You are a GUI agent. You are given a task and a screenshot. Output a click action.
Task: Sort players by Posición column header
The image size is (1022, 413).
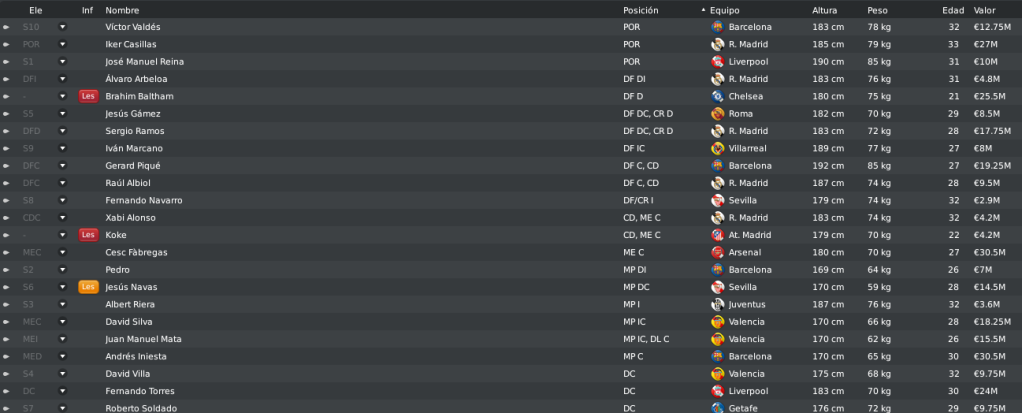click(x=641, y=10)
